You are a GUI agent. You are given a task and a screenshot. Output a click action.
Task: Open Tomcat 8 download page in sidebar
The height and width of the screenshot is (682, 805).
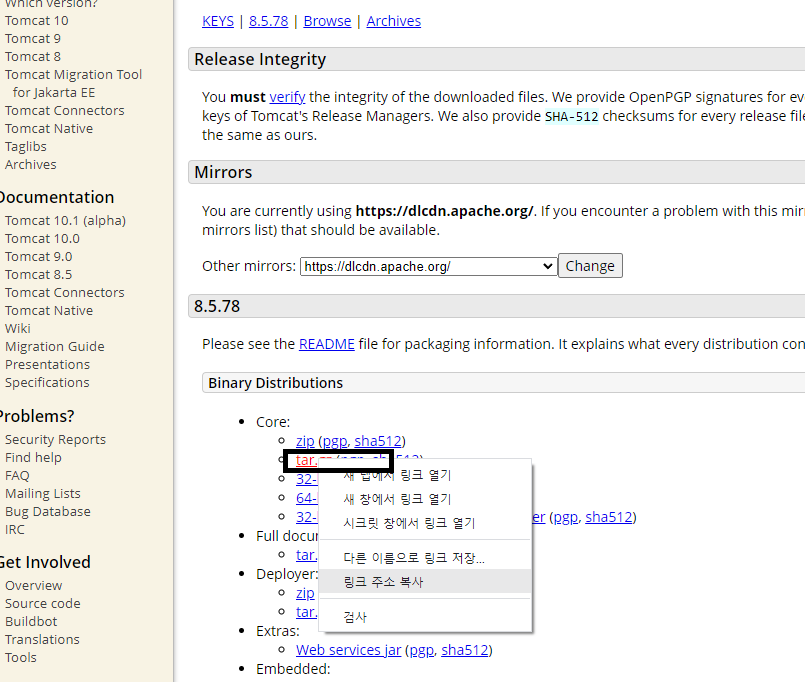(33, 56)
